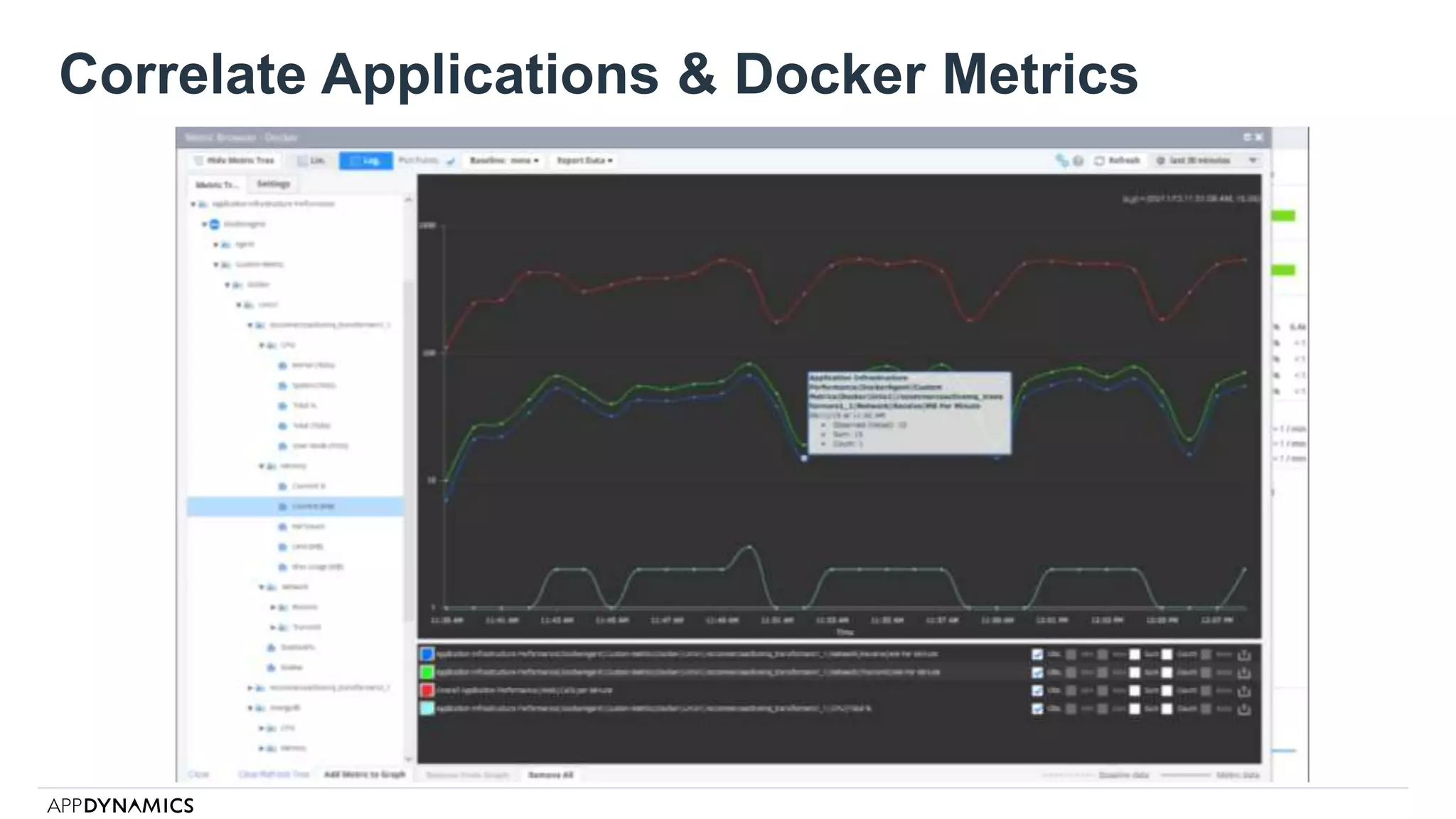Click the User Mode (Ticks) metric icon
The height and width of the screenshot is (819, 1456).
[x=282, y=446]
